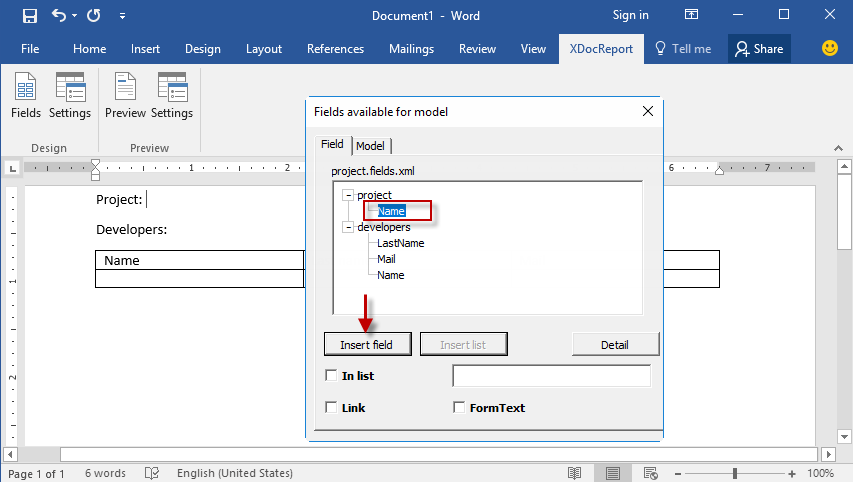This screenshot has width=853, height=482.
Task: Click the Undo arrow icon
Action: [58, 16]
